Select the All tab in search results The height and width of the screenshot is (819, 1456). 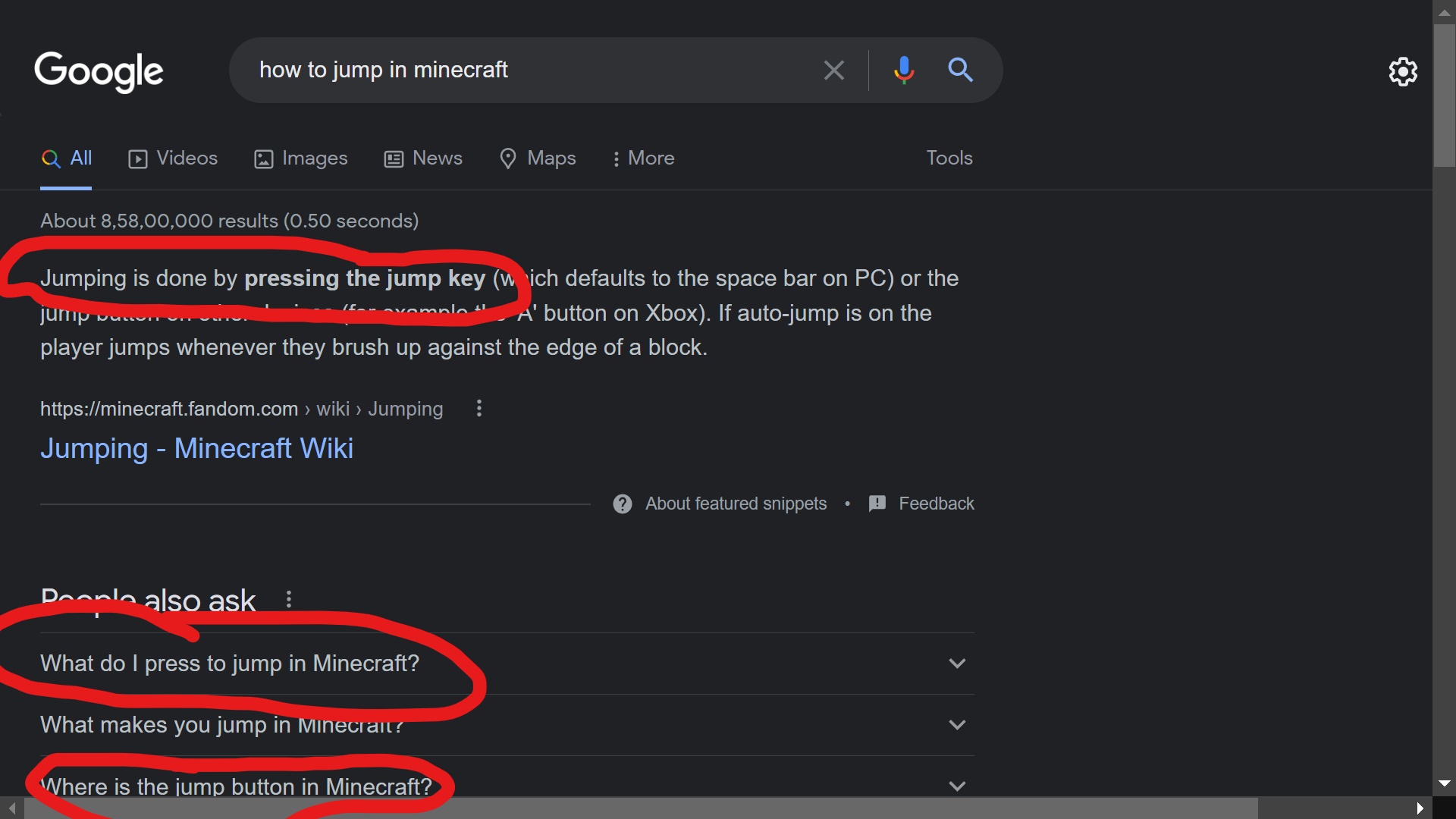tap(81, 158)
